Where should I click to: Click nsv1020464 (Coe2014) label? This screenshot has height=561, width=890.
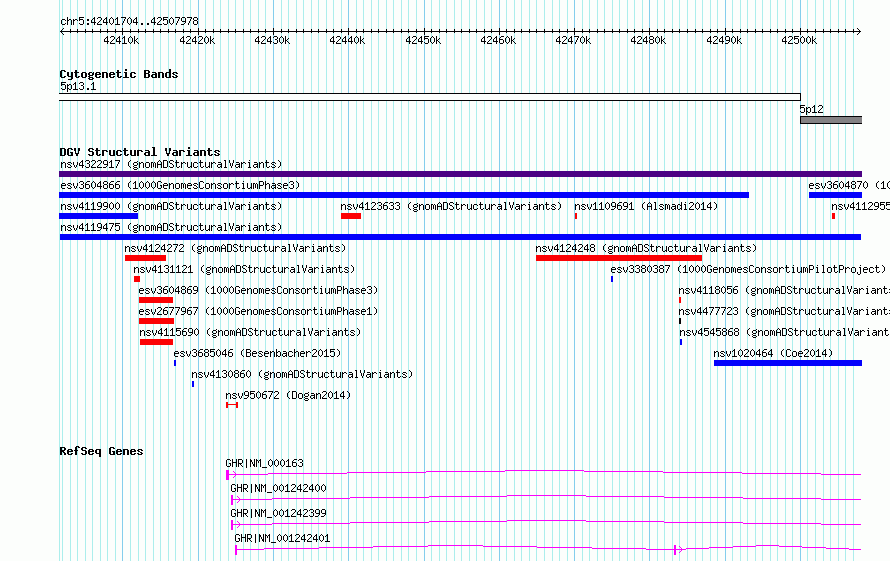tap(773, 353)
